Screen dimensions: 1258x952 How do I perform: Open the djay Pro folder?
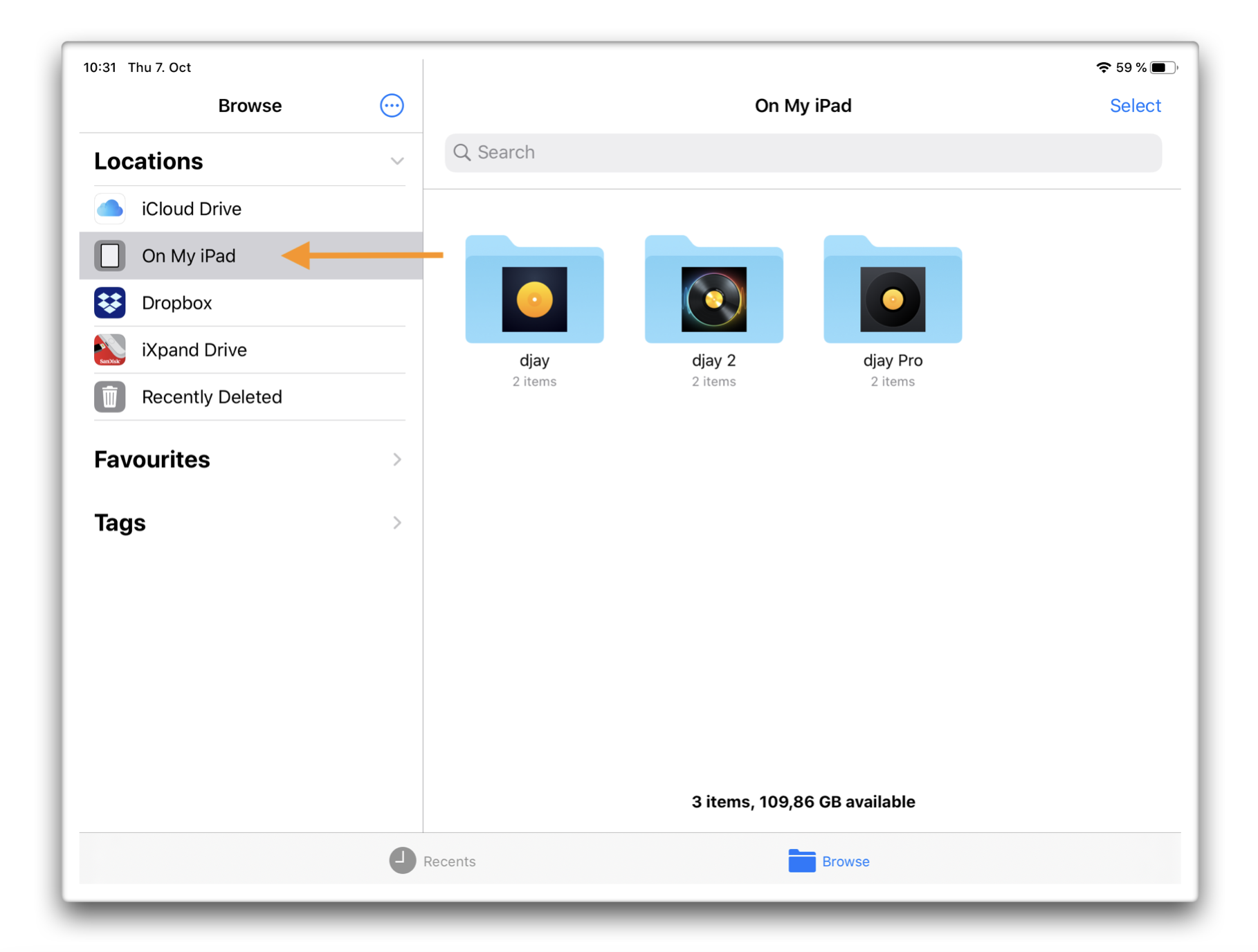pos(892,291)
